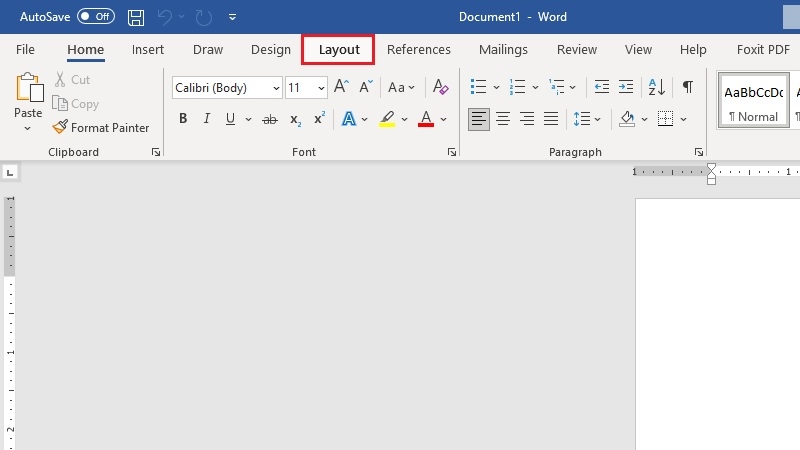Screen dimensions: 800x450
Task: Click Line and Paragraph Spacing icon
Action: (x=582, y=119)
